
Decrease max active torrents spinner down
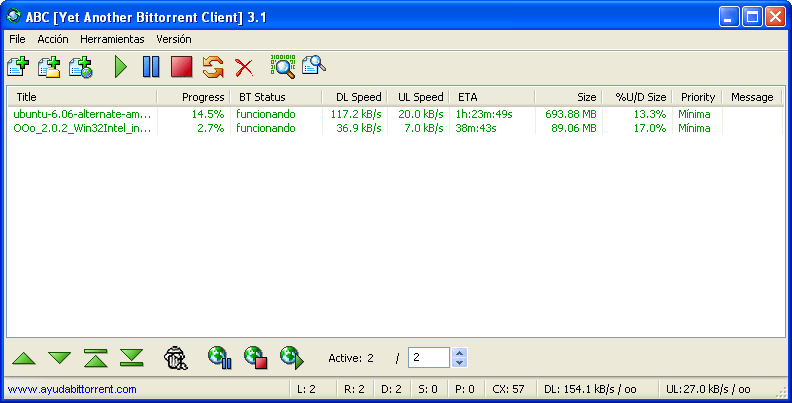(460, 363)
